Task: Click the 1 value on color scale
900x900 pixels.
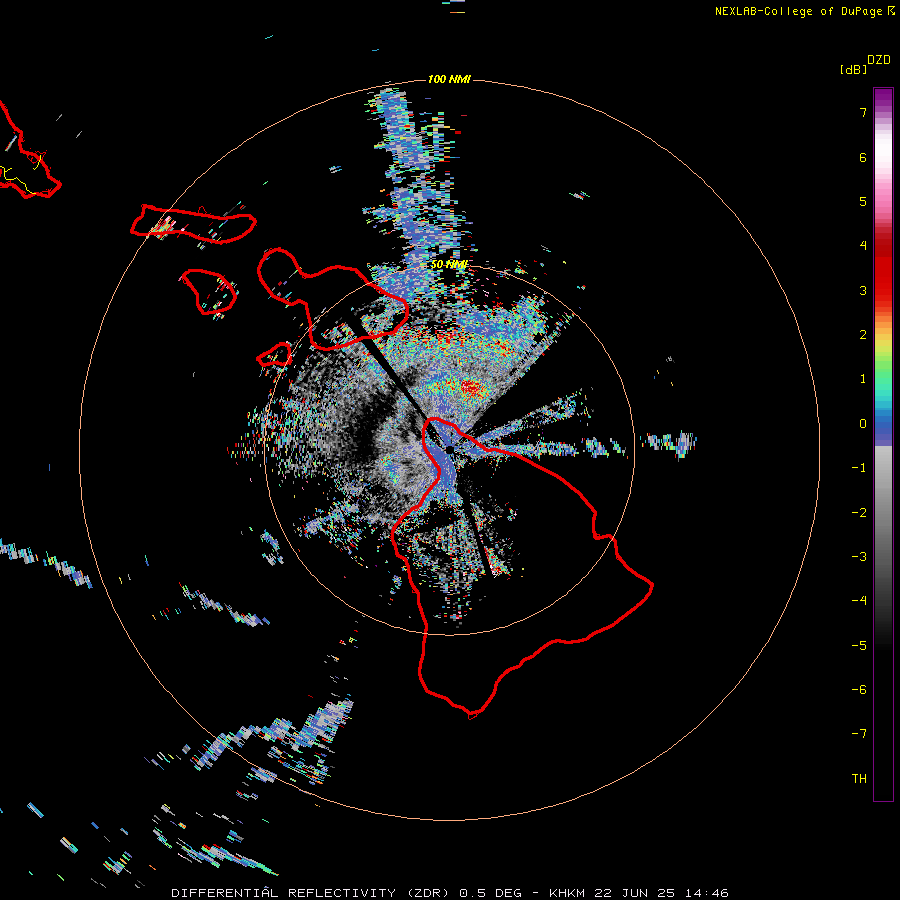Action: pos(863,379)
